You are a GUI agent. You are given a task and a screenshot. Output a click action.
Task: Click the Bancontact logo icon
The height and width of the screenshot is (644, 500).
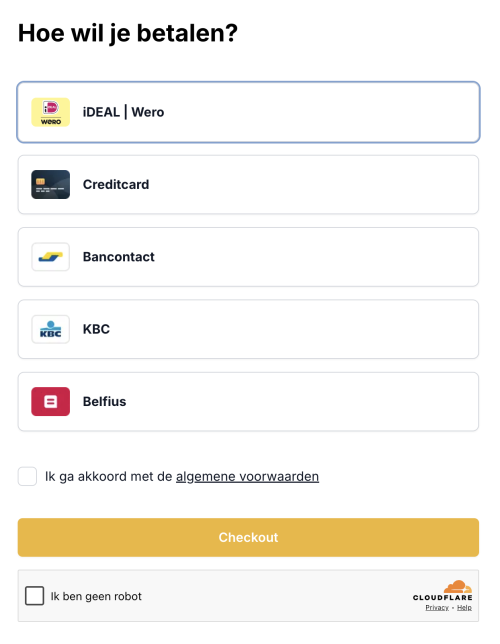51,257
